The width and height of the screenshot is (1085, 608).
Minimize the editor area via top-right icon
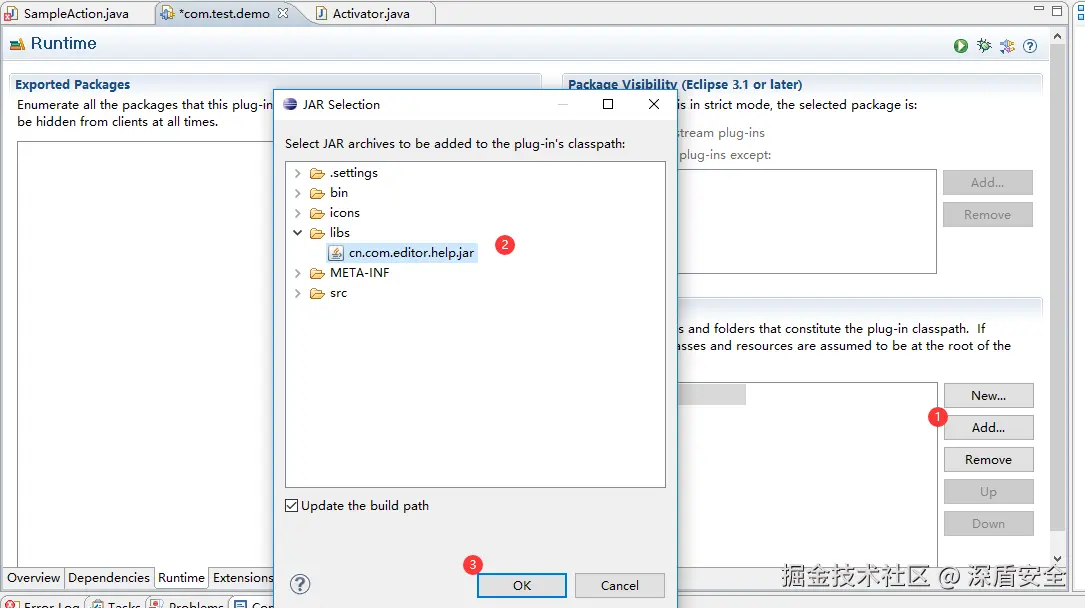[1039, 9]
